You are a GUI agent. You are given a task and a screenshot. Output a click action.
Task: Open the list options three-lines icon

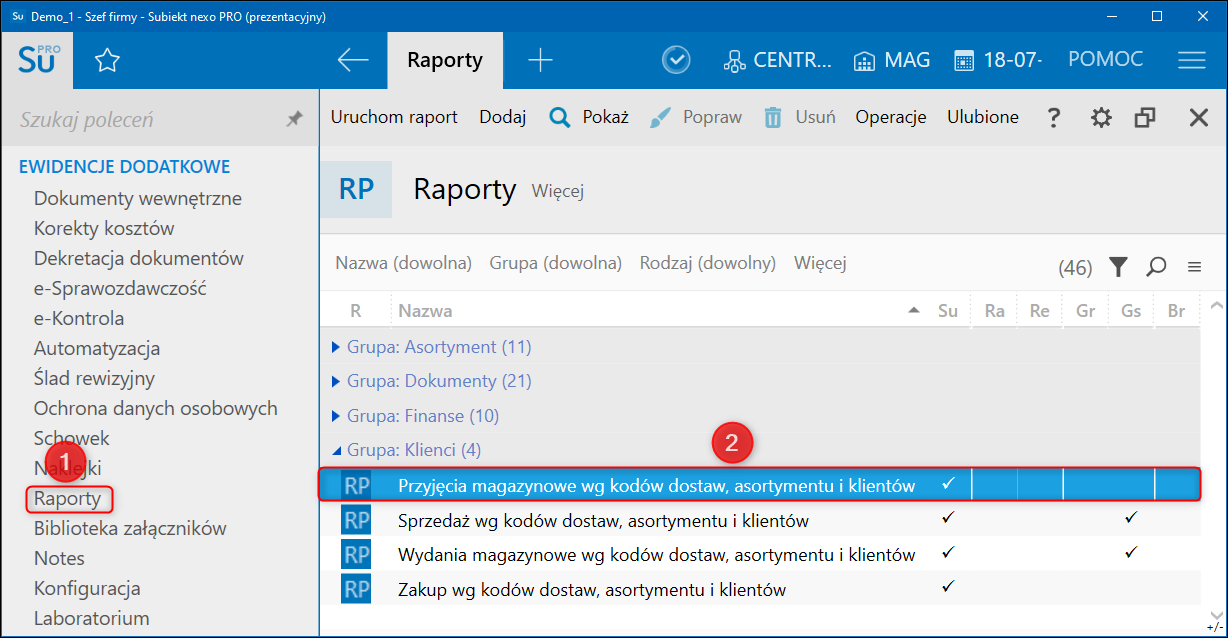pos(1193,267)
